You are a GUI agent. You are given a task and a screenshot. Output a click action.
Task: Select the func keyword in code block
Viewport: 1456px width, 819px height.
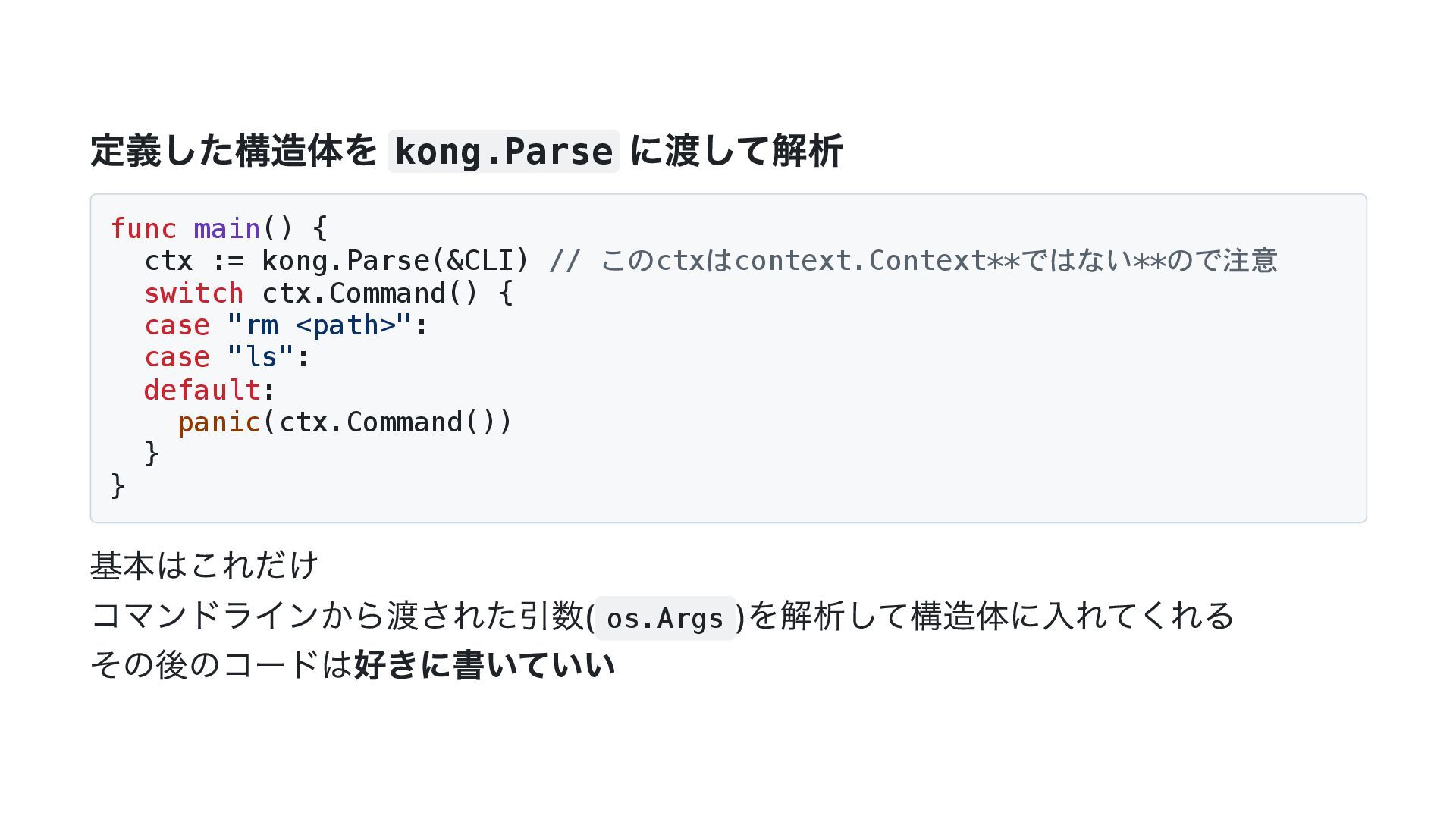point(143,228)
